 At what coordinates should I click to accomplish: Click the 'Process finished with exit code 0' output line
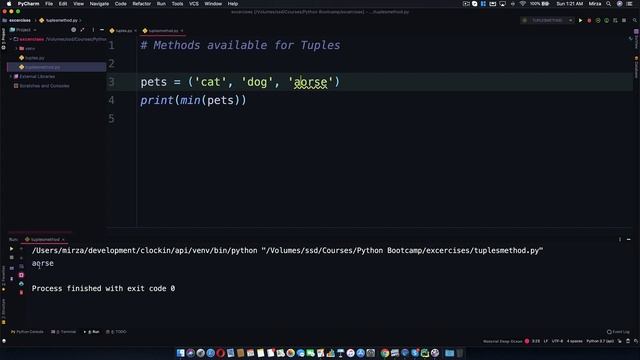(103, 289)
